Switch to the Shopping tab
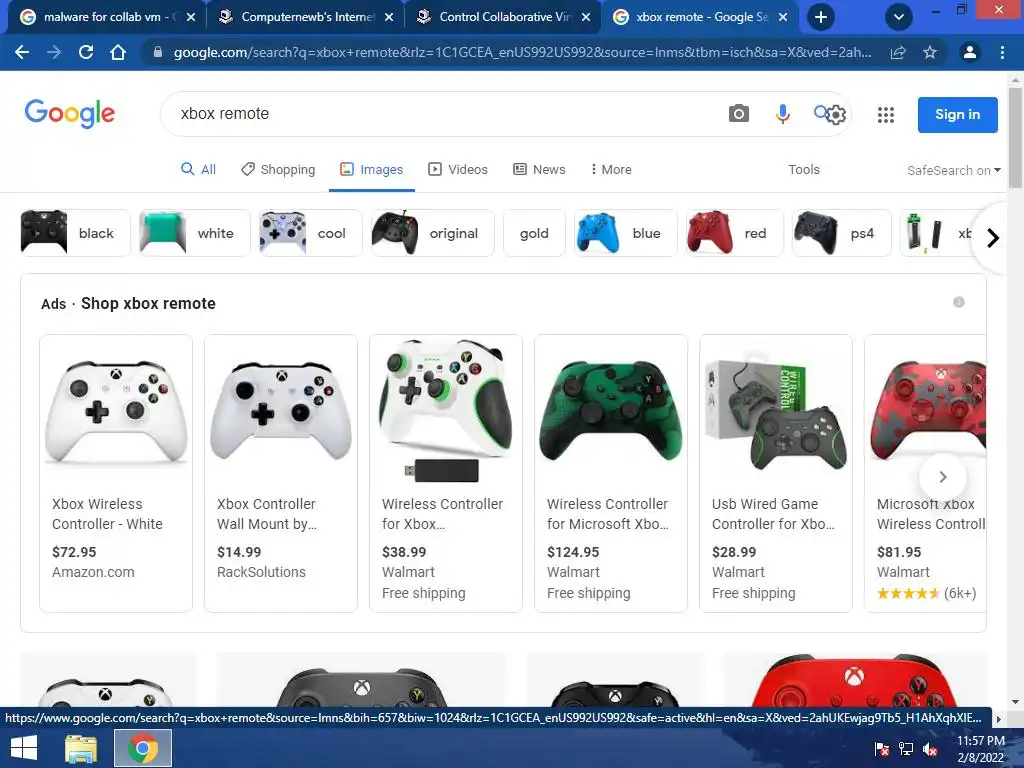1024x768 pixels. 278,169
